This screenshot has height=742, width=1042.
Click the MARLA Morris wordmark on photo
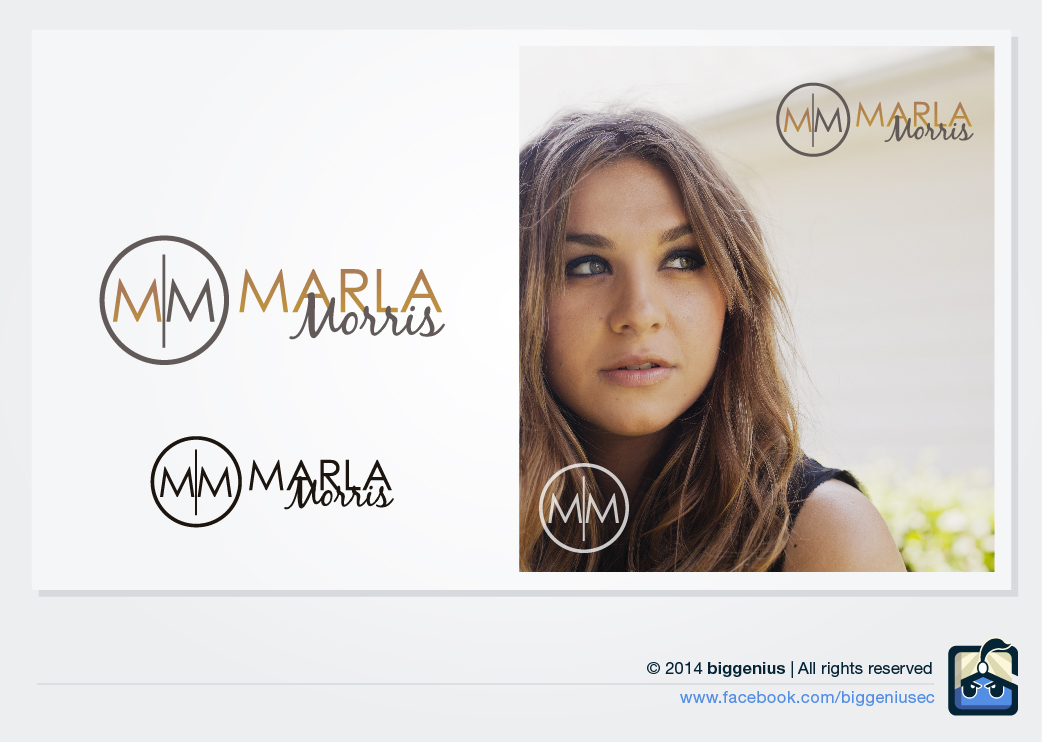point(914,122)
